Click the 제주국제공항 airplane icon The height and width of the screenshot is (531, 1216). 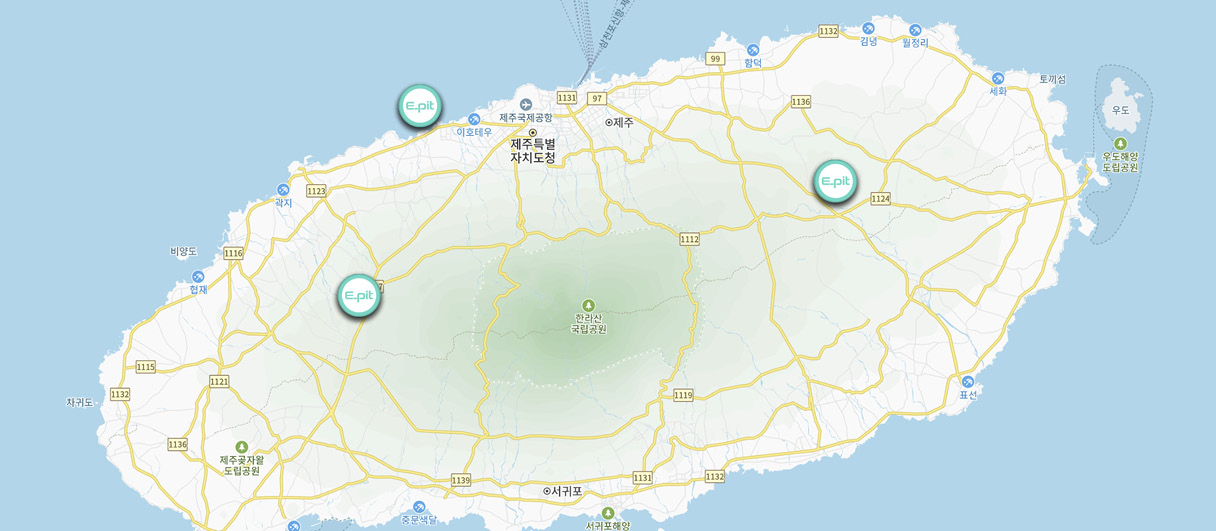click(x=526, y=104)
